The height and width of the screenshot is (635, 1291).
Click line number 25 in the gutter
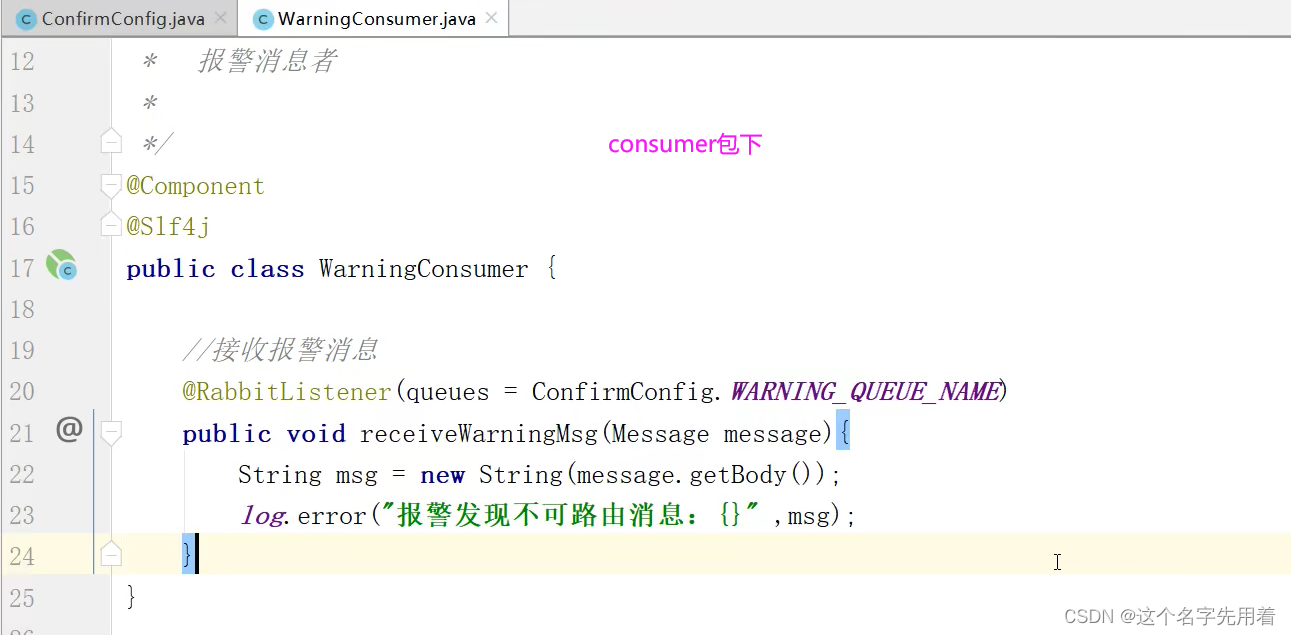pos(22,598)
